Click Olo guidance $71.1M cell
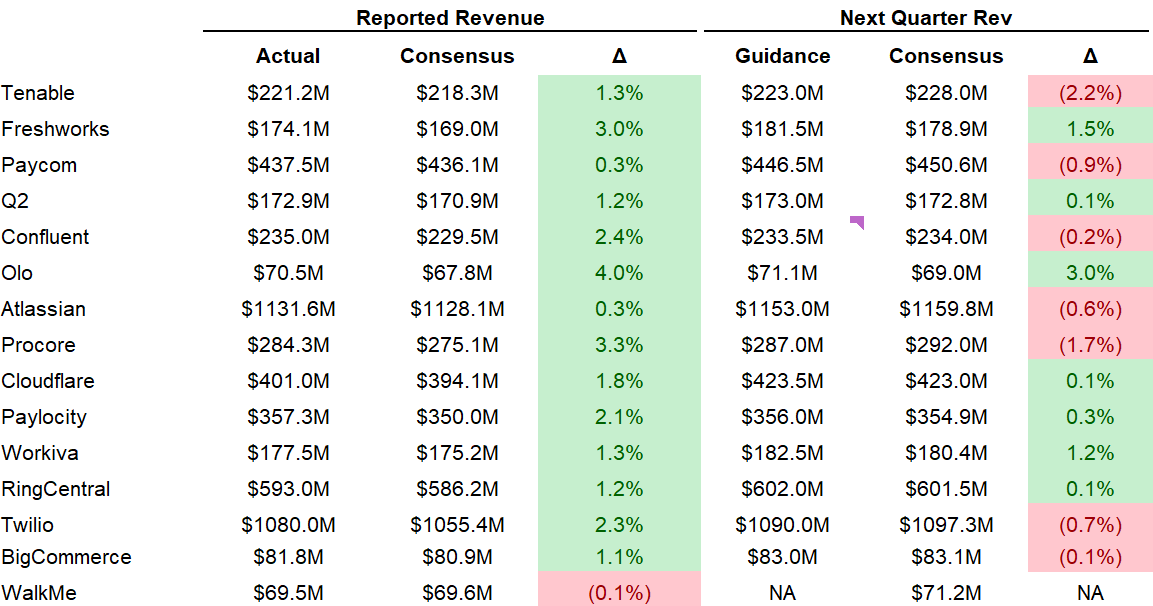 click(x=782, y=274)
